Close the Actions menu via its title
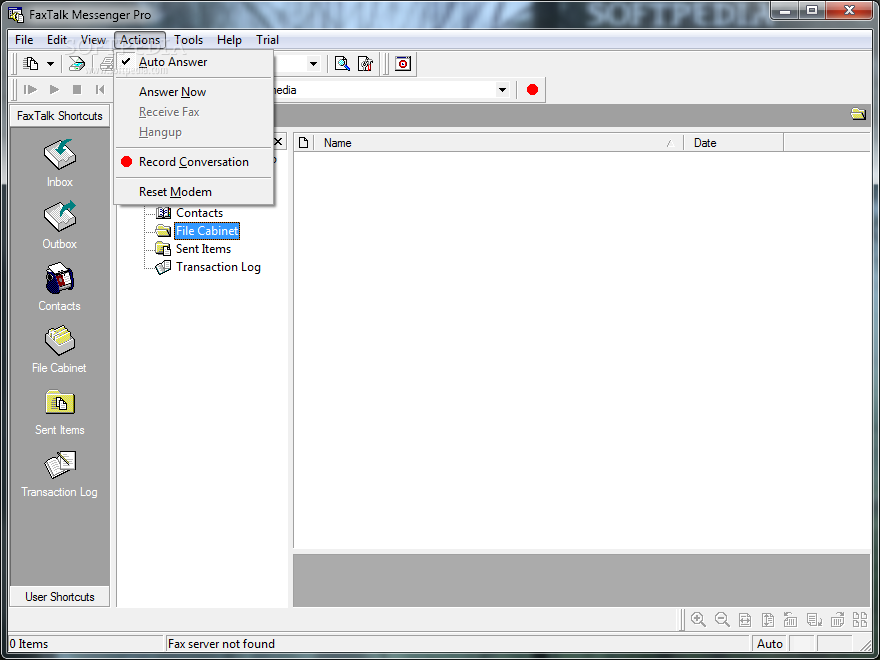880x660 pixels. pos(140,40)
